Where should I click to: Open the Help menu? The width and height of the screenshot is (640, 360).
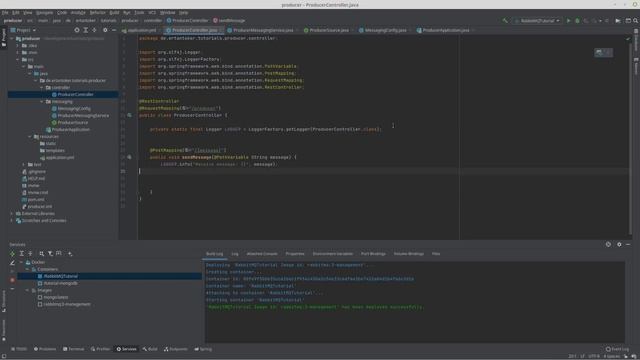click(x=184, y=13)
